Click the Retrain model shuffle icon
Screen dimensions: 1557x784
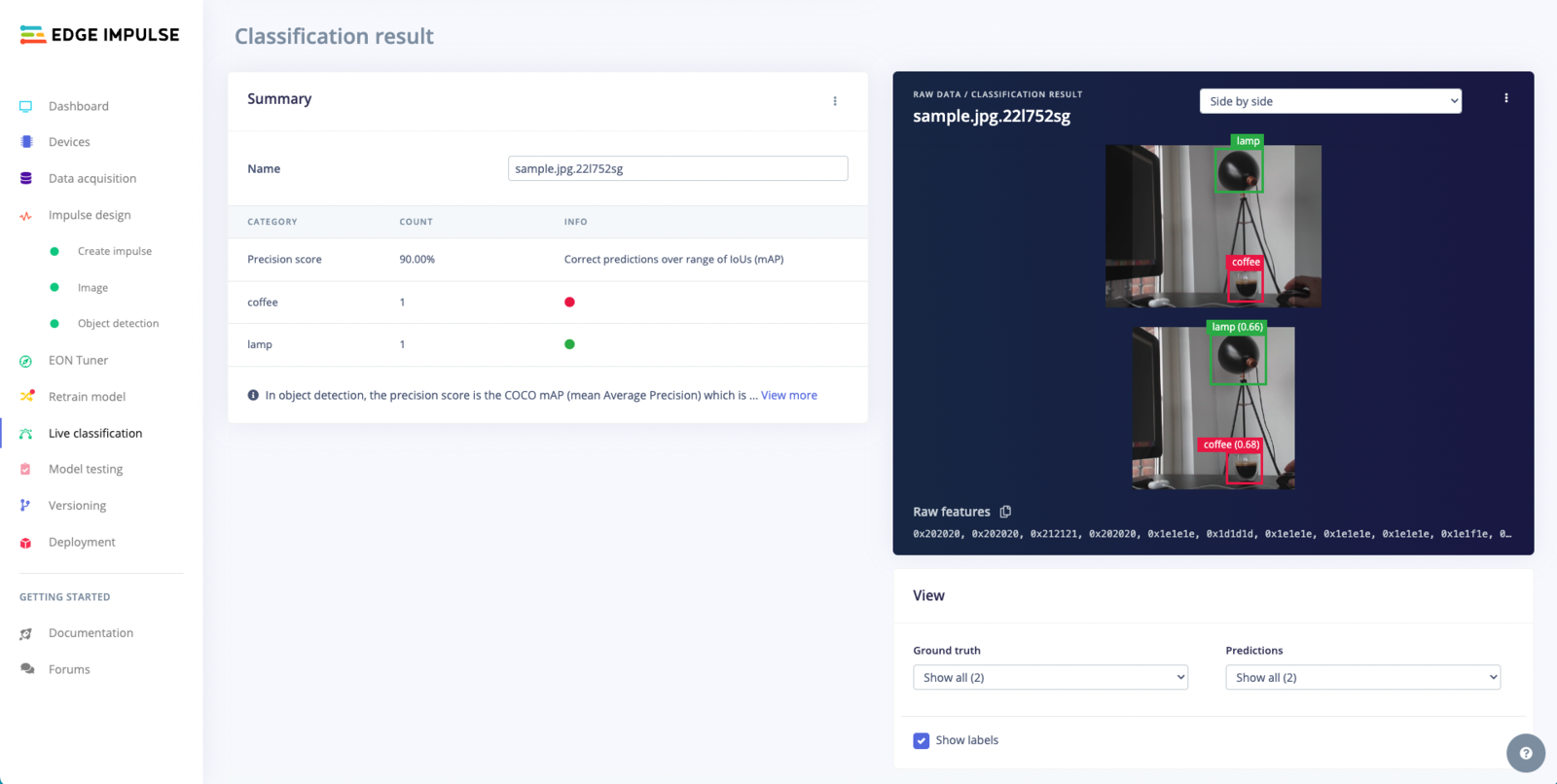tap(26, 397)
